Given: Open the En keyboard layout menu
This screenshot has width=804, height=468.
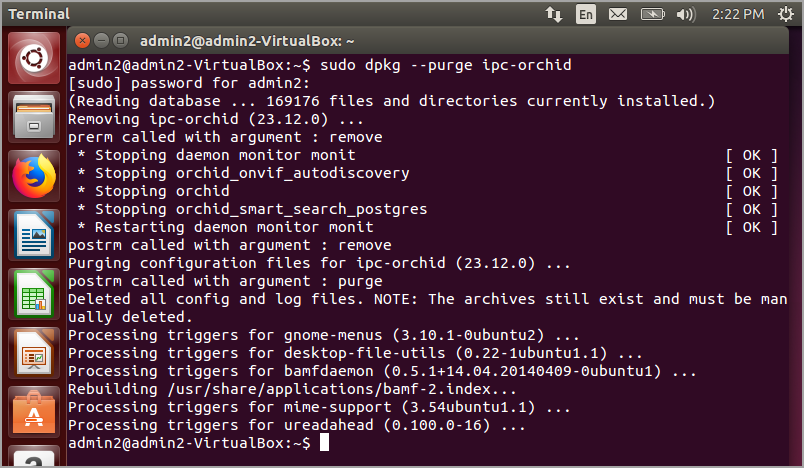Looking at the screenshot, I should coord(585,14).
